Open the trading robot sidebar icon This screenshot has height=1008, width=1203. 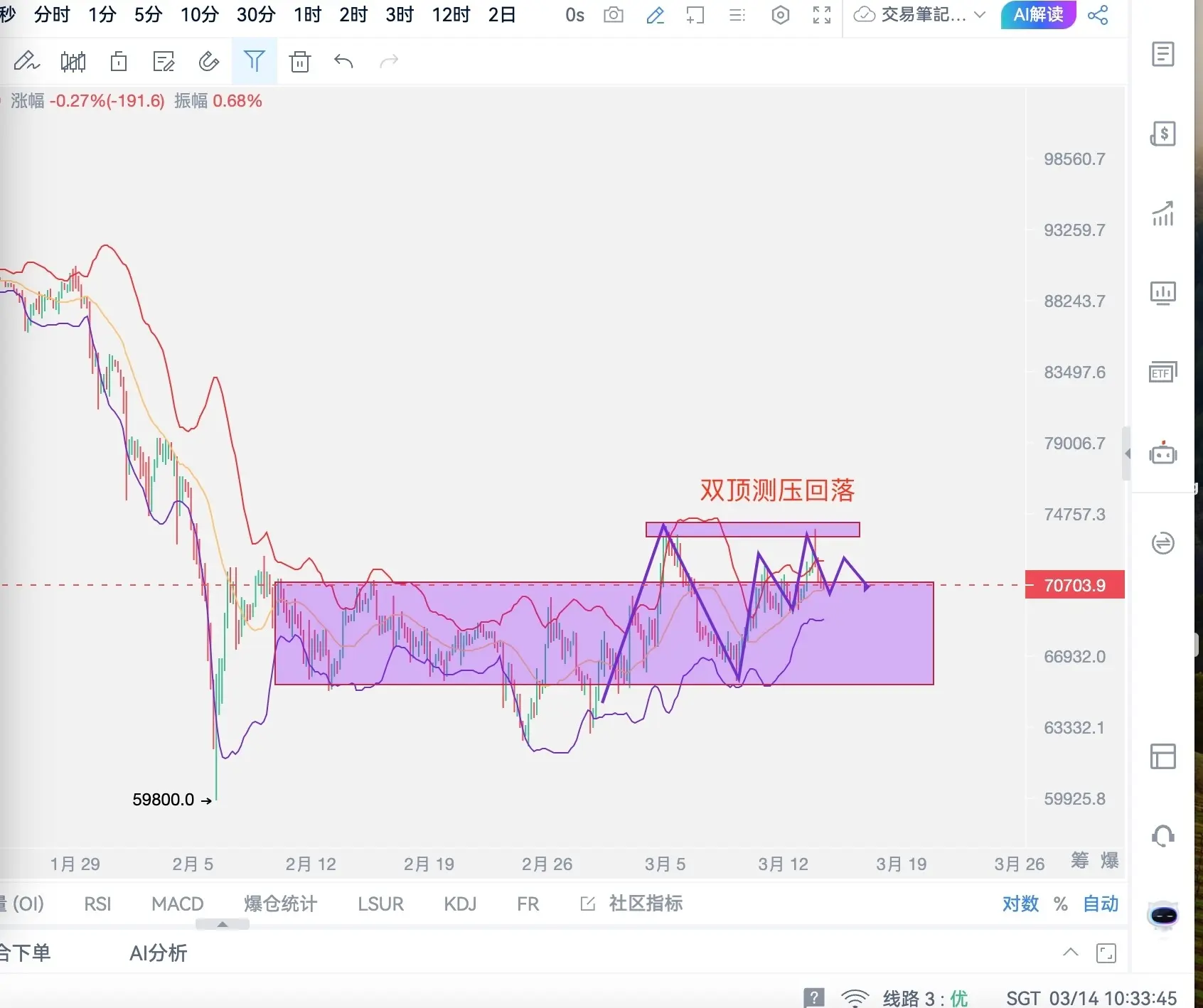pyautogui.click(x=1163, y=453)
